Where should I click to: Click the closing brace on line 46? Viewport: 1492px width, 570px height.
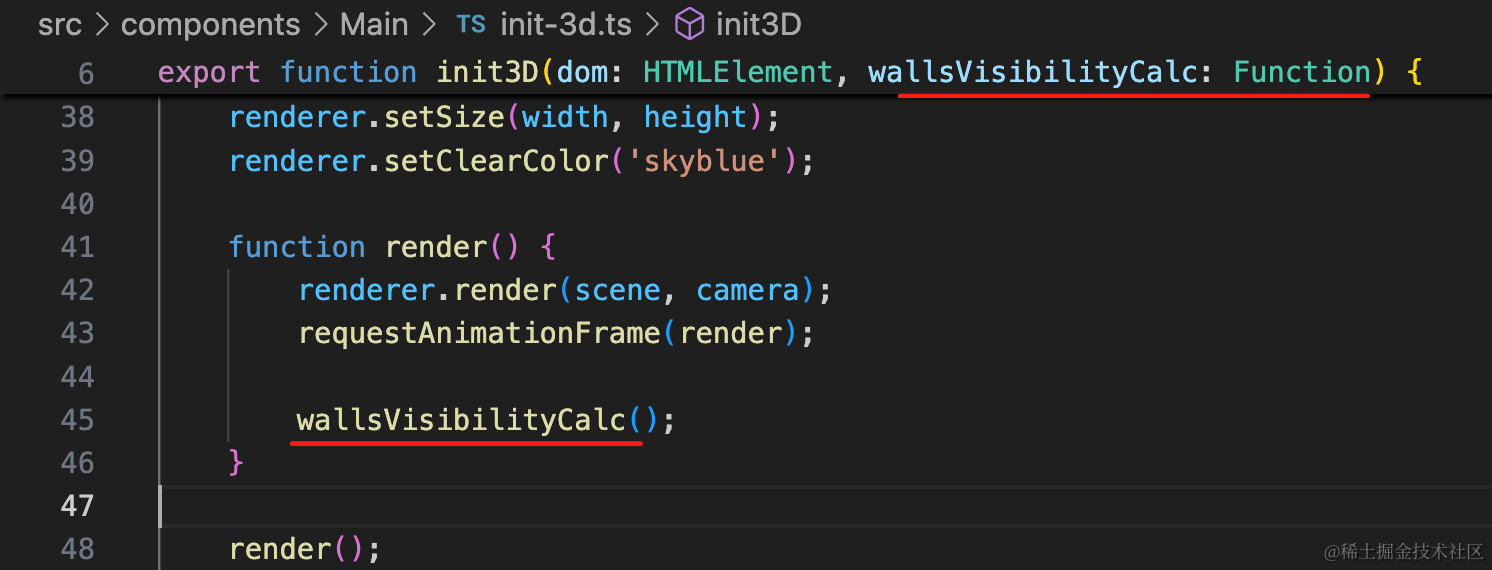pyautogui.click(x=236, y=462)
